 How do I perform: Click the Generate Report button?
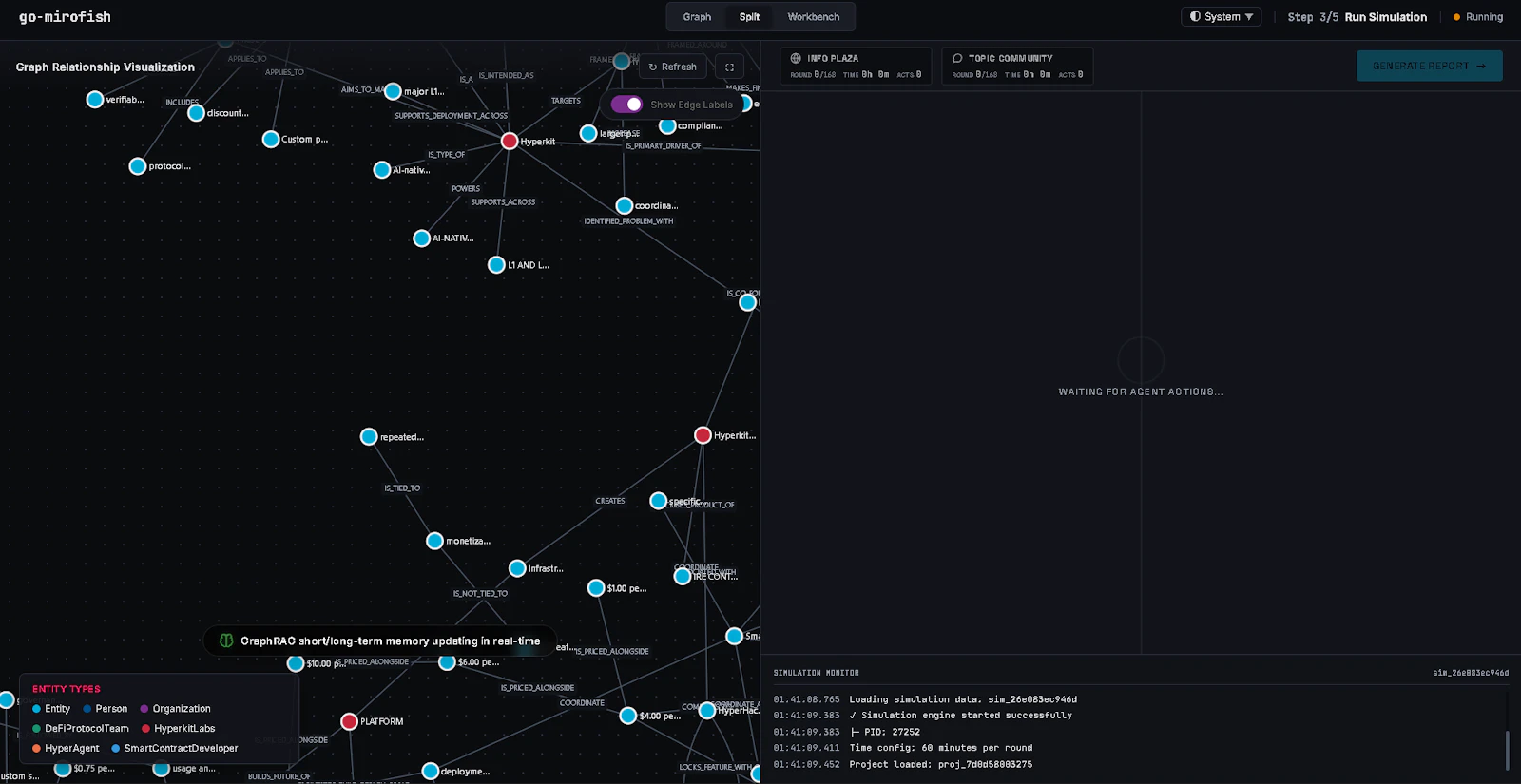(1429, 66)
